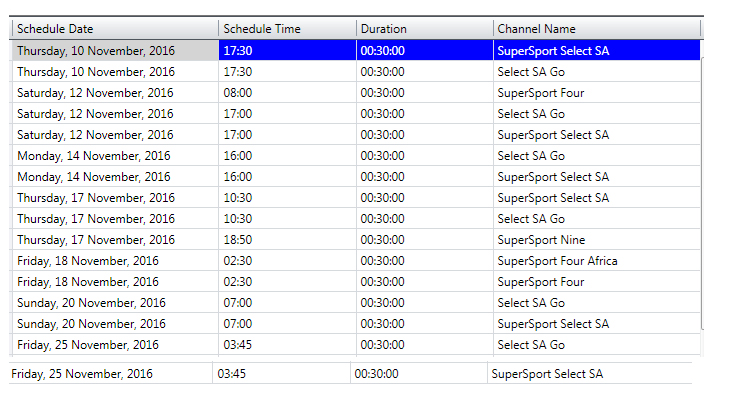
Task: Select the 25 November Select SA Go channel cell
Action: coord(597,345)
